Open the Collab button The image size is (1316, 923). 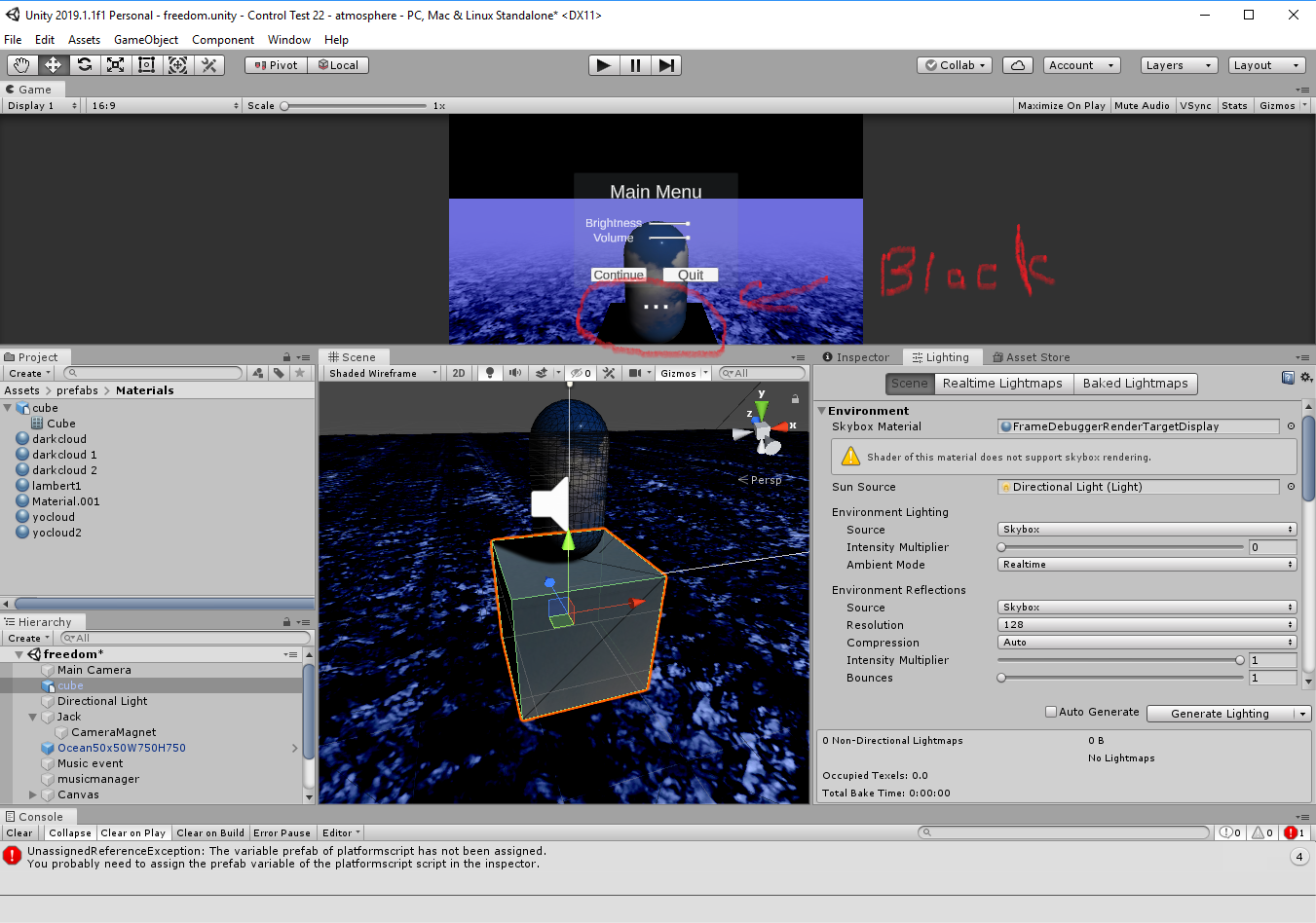(x=955, y=65)
